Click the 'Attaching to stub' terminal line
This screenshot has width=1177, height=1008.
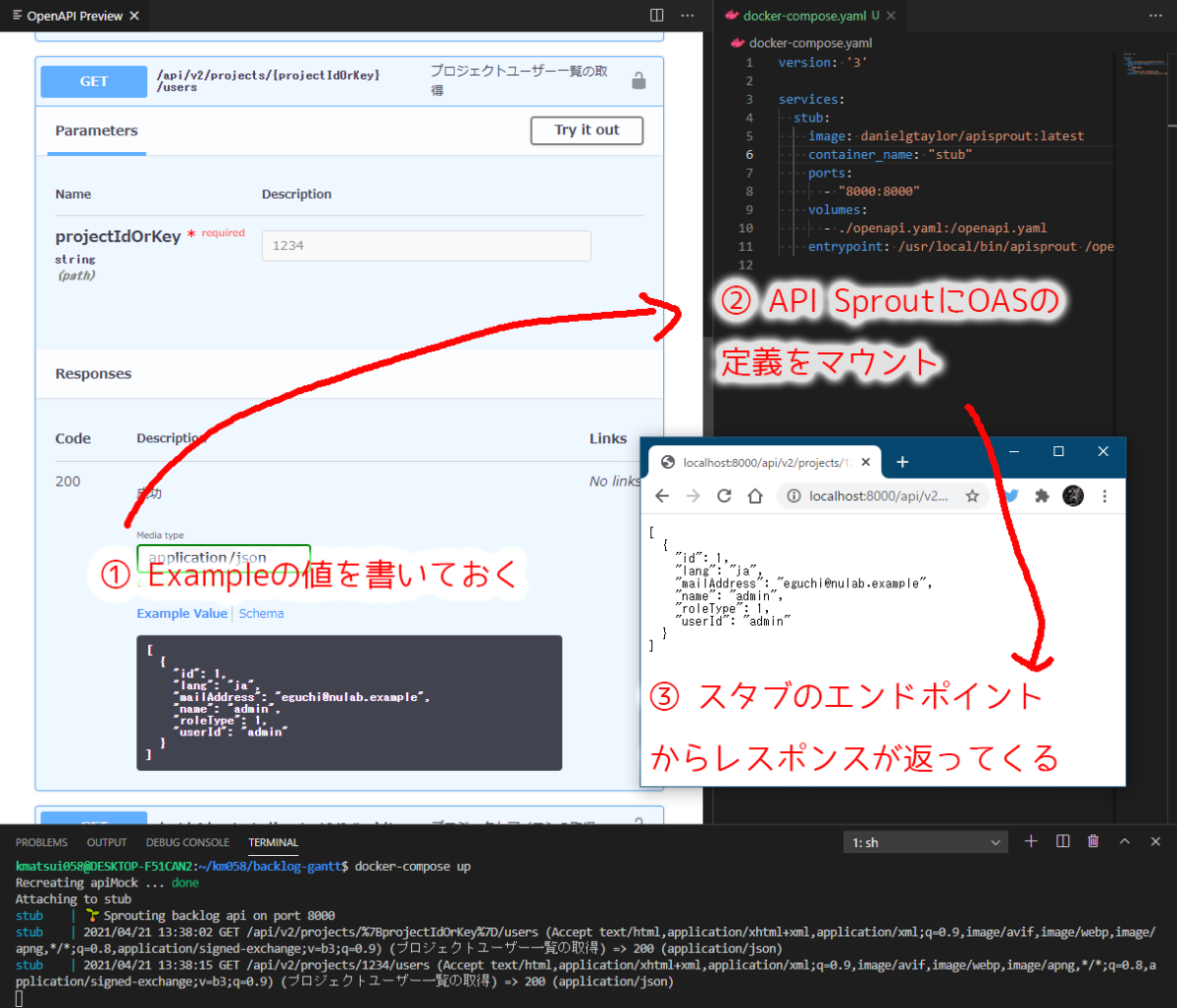pyautogui.click(x=74, y=899)
